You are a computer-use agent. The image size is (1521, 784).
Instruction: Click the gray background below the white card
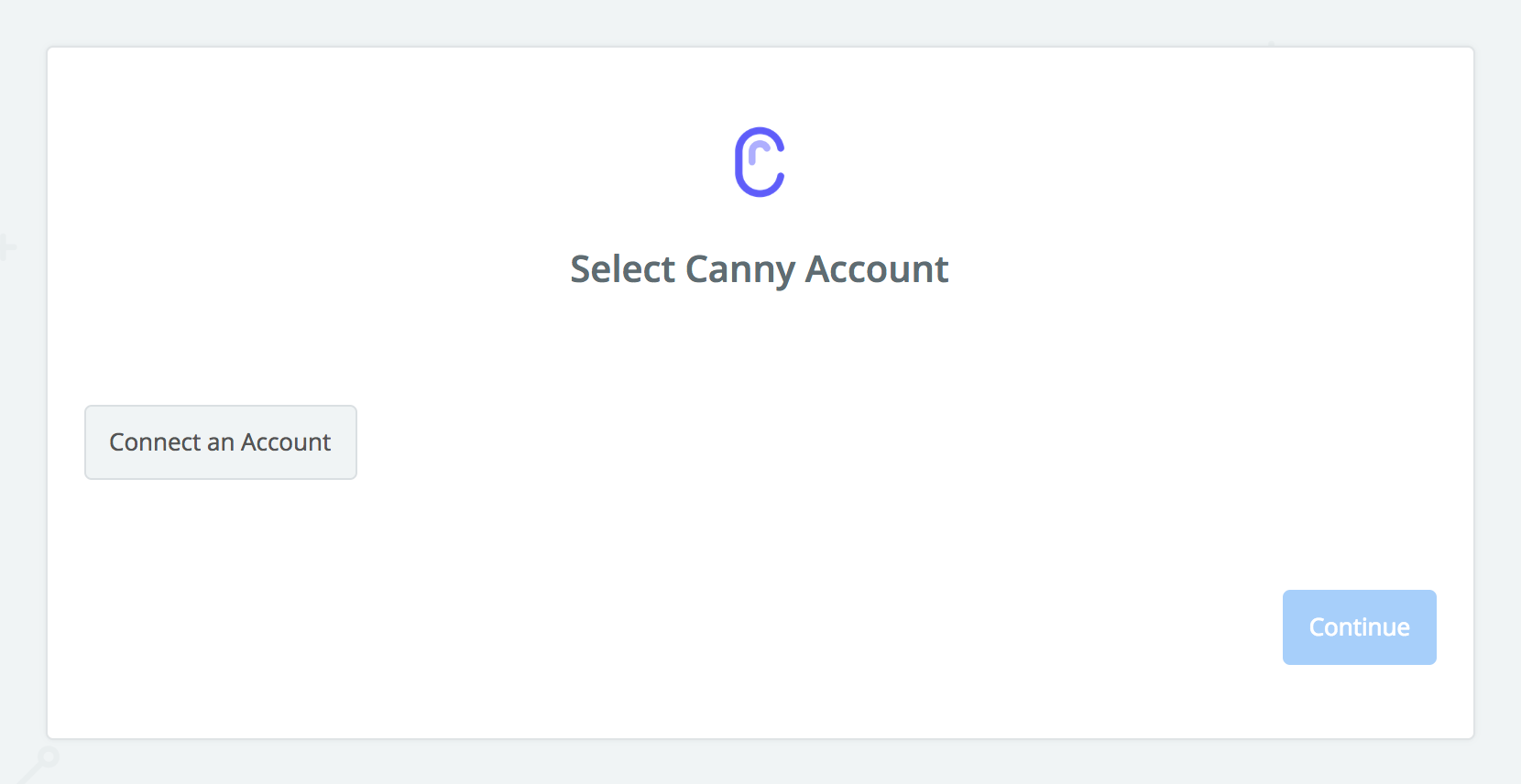760,762
